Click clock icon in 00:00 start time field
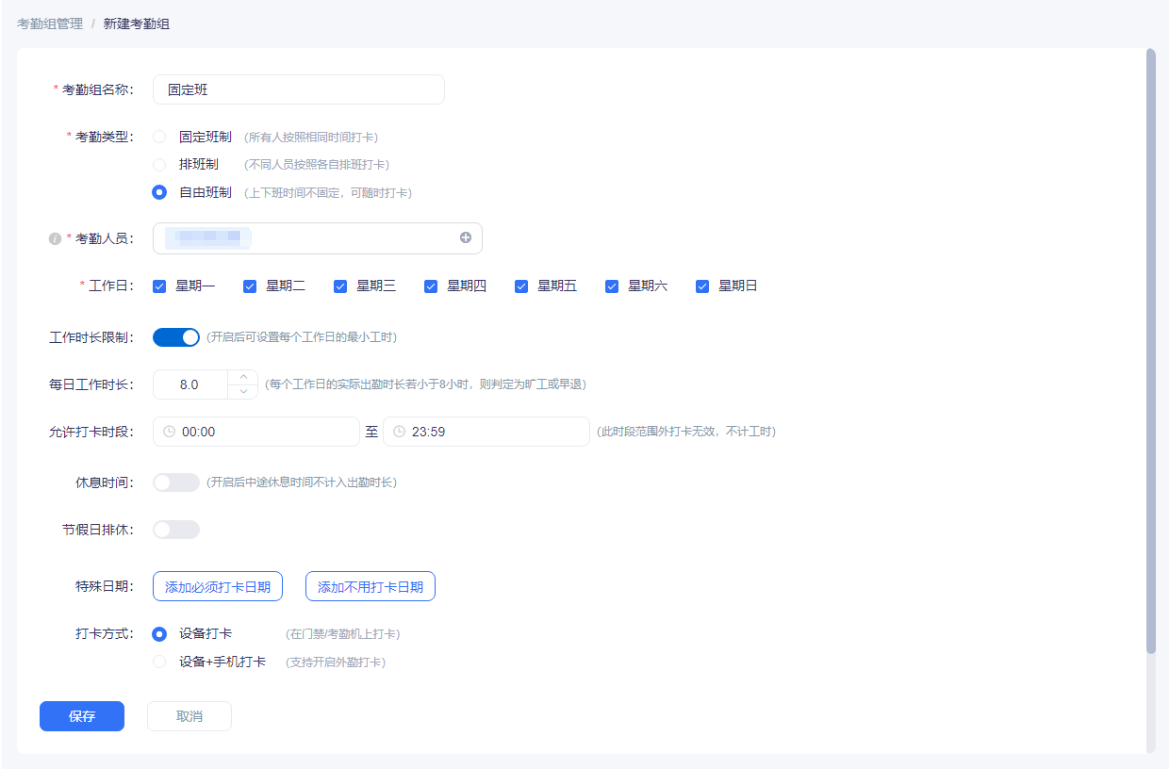 coord(169,432)
